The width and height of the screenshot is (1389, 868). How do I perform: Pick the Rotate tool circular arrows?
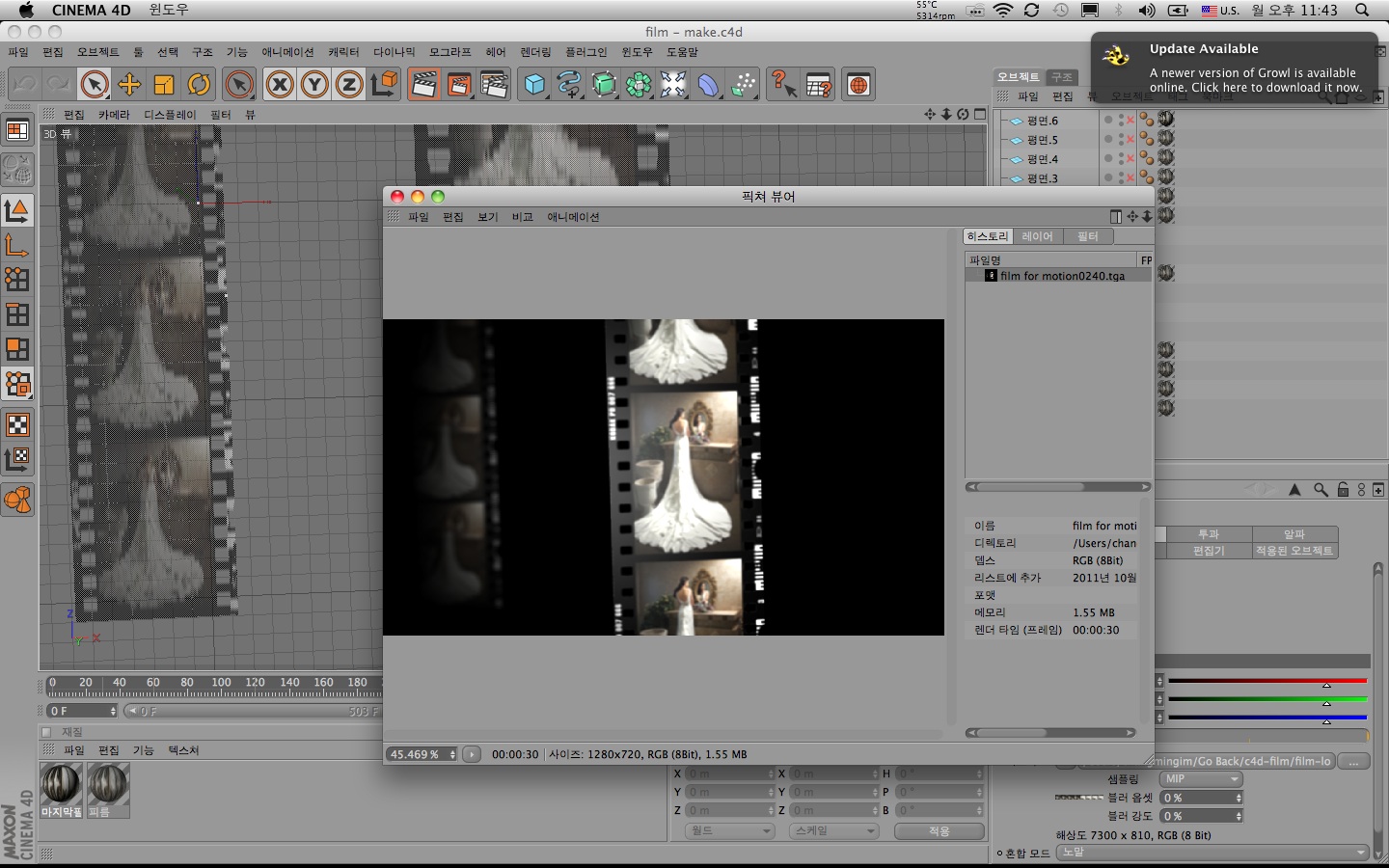[199, 85]
